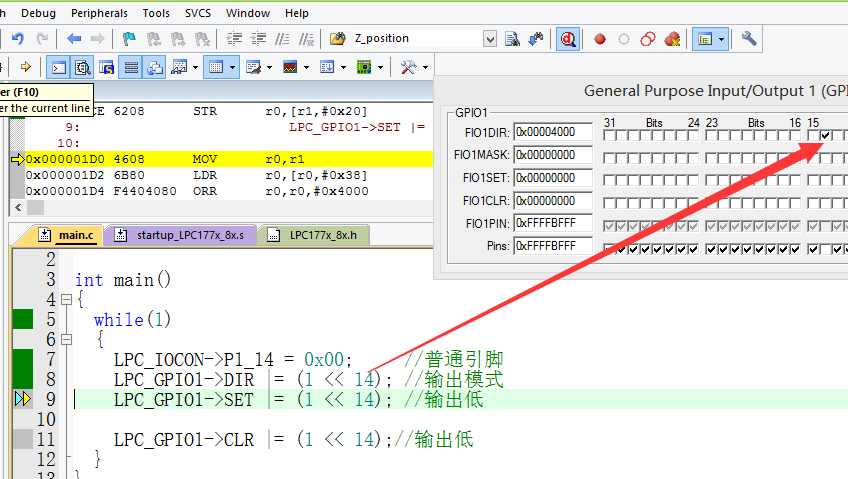Comment out the selection

[282, 39]
